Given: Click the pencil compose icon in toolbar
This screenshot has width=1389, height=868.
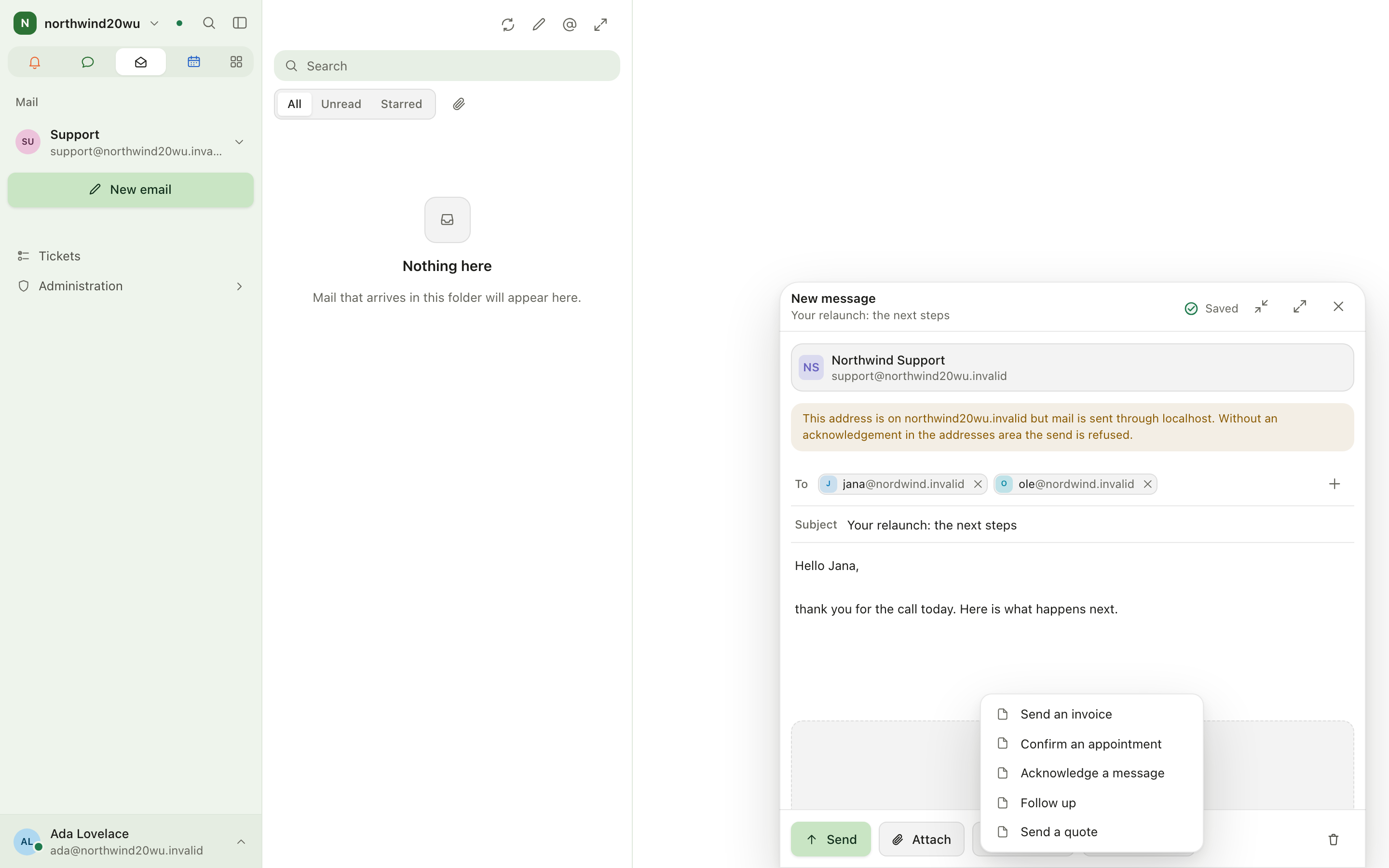Looking at the screenshot, I should pyautogui.click(x=538, y=25).
